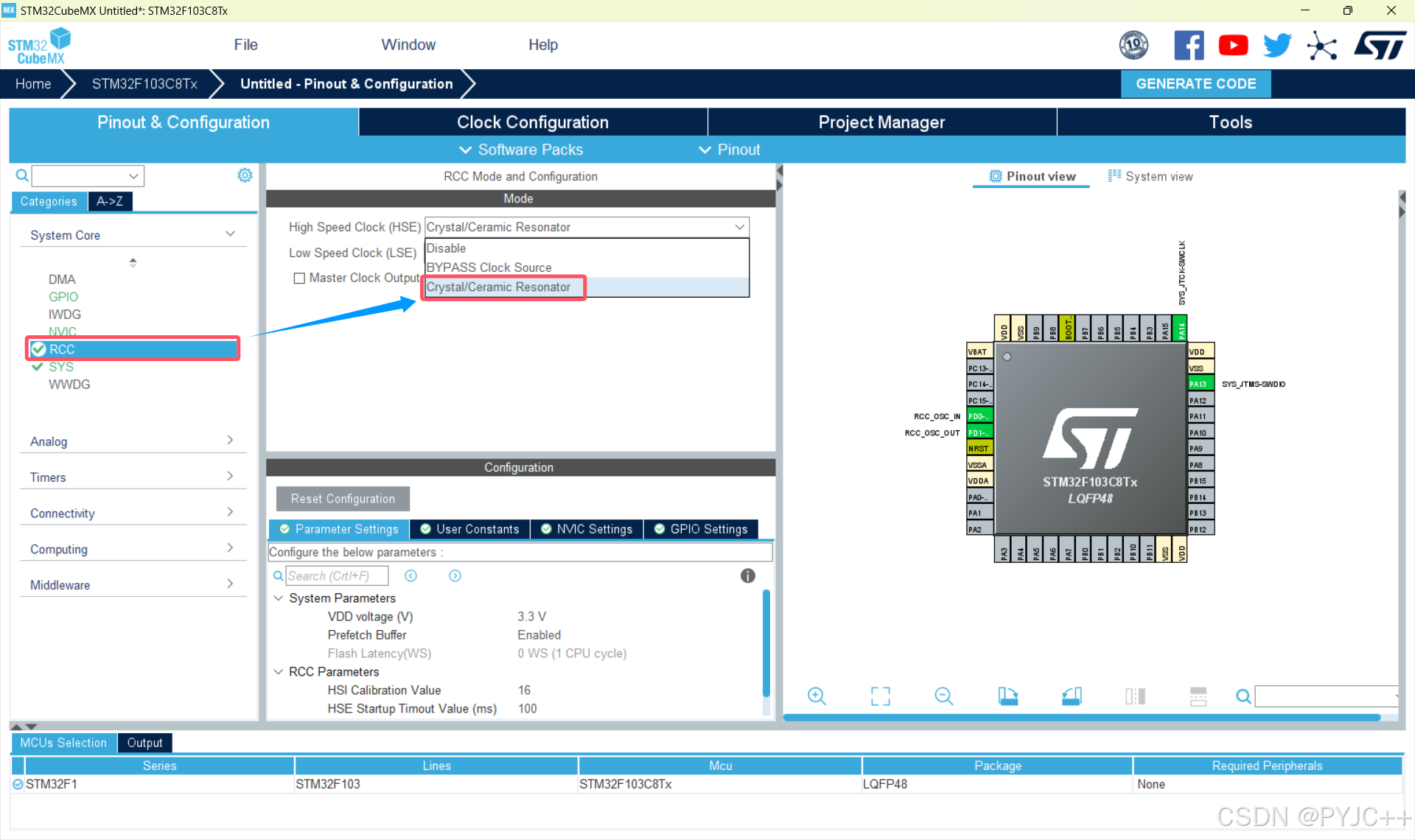
Task: Rotate the chip view counter-clockwise
Action: 1072,696
